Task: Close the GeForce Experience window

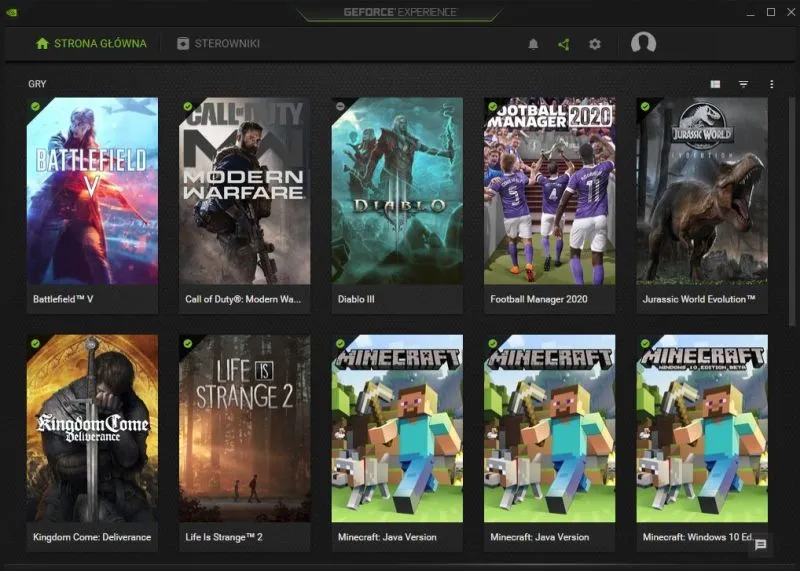Action: [791, 12]
